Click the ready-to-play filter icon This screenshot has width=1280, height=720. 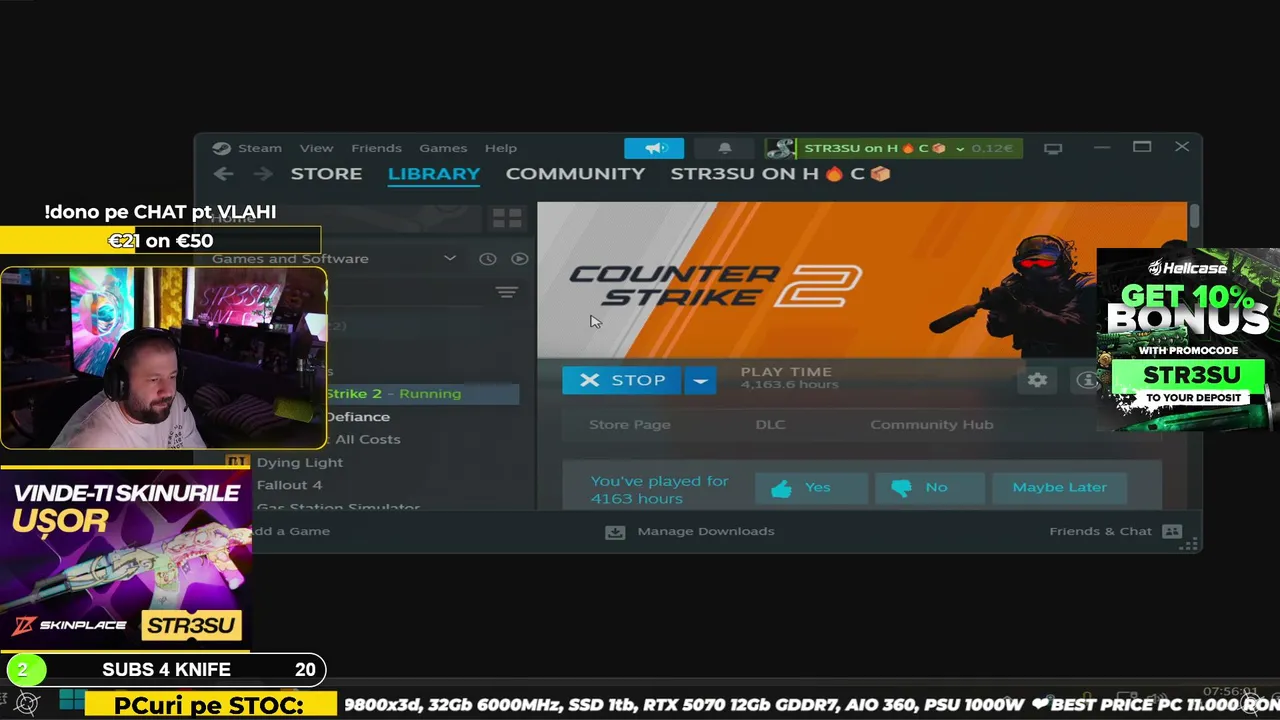coord(519,259)
